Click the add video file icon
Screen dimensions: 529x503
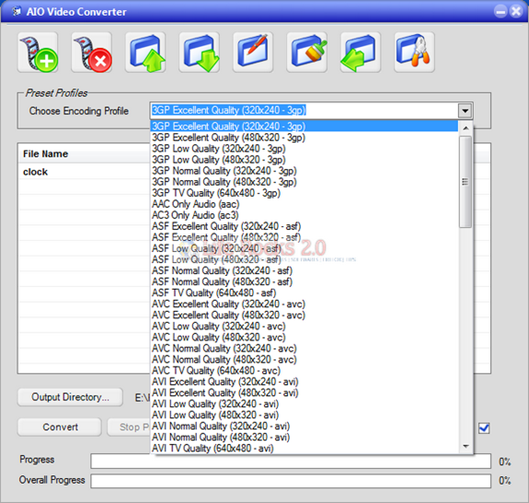click(x=38, y=52)
